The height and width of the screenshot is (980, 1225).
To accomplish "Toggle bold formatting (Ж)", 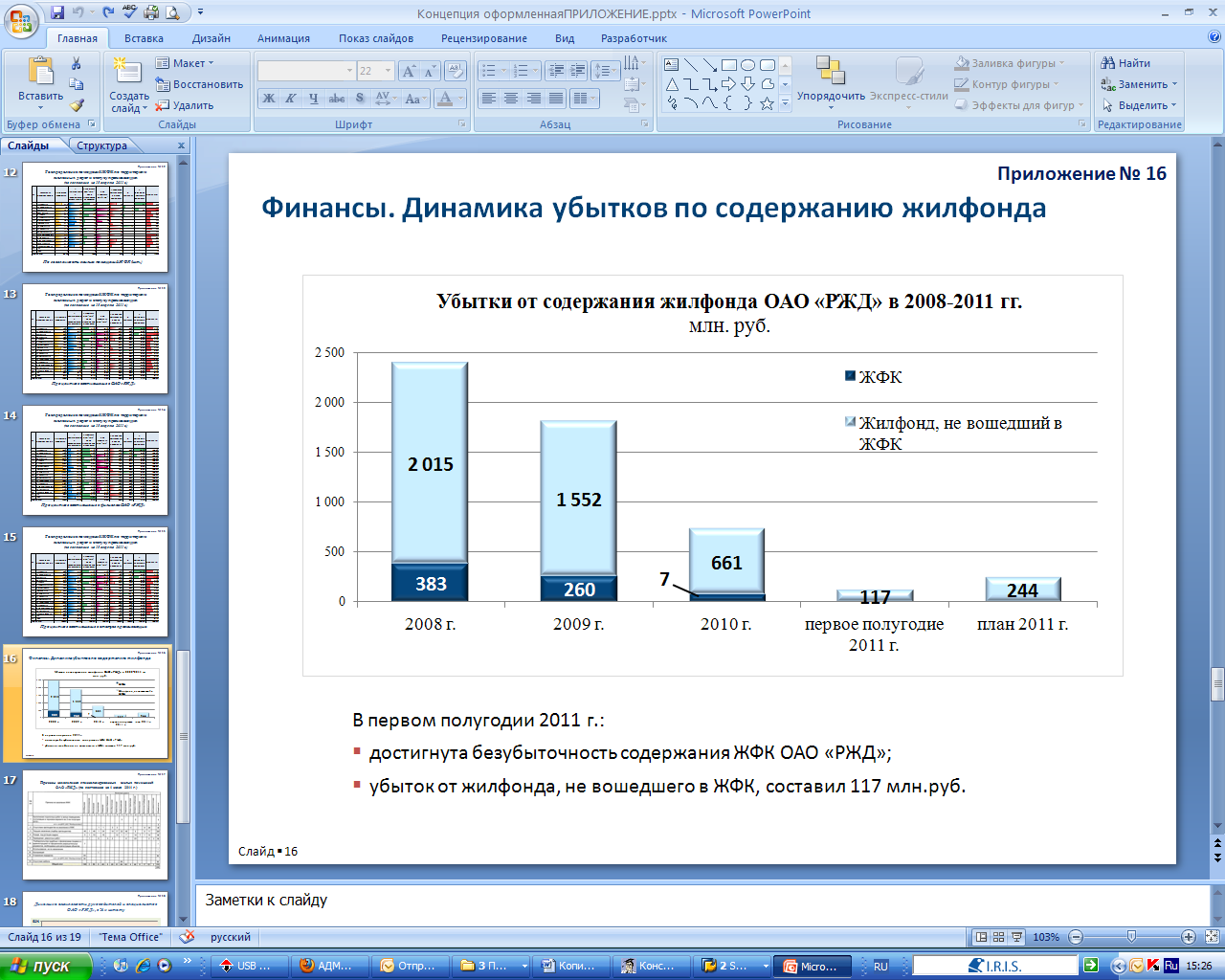I will click(x=269, y=99).
